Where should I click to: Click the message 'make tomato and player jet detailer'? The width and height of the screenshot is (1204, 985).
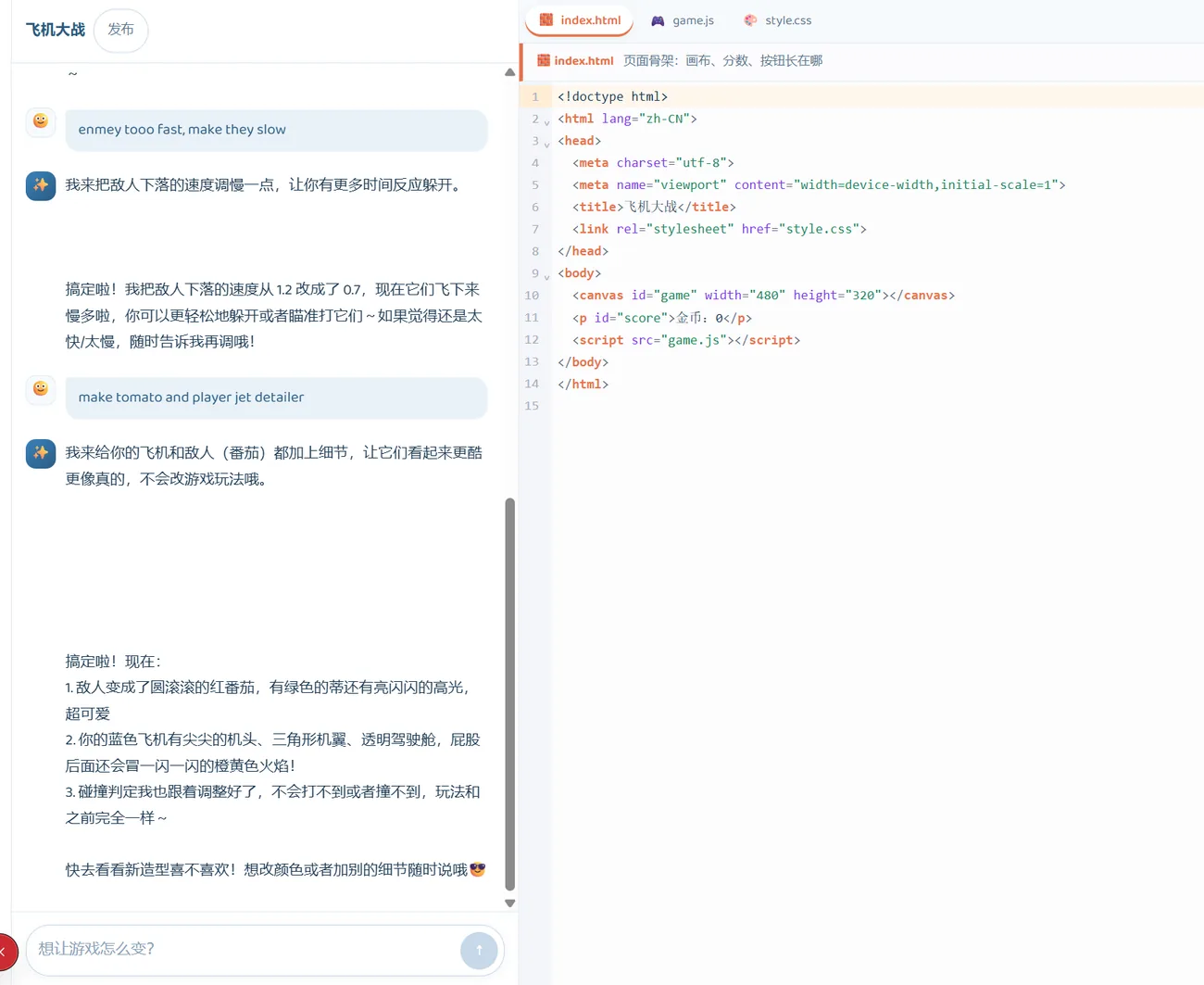pyautogui.click(x=276, y=398)
